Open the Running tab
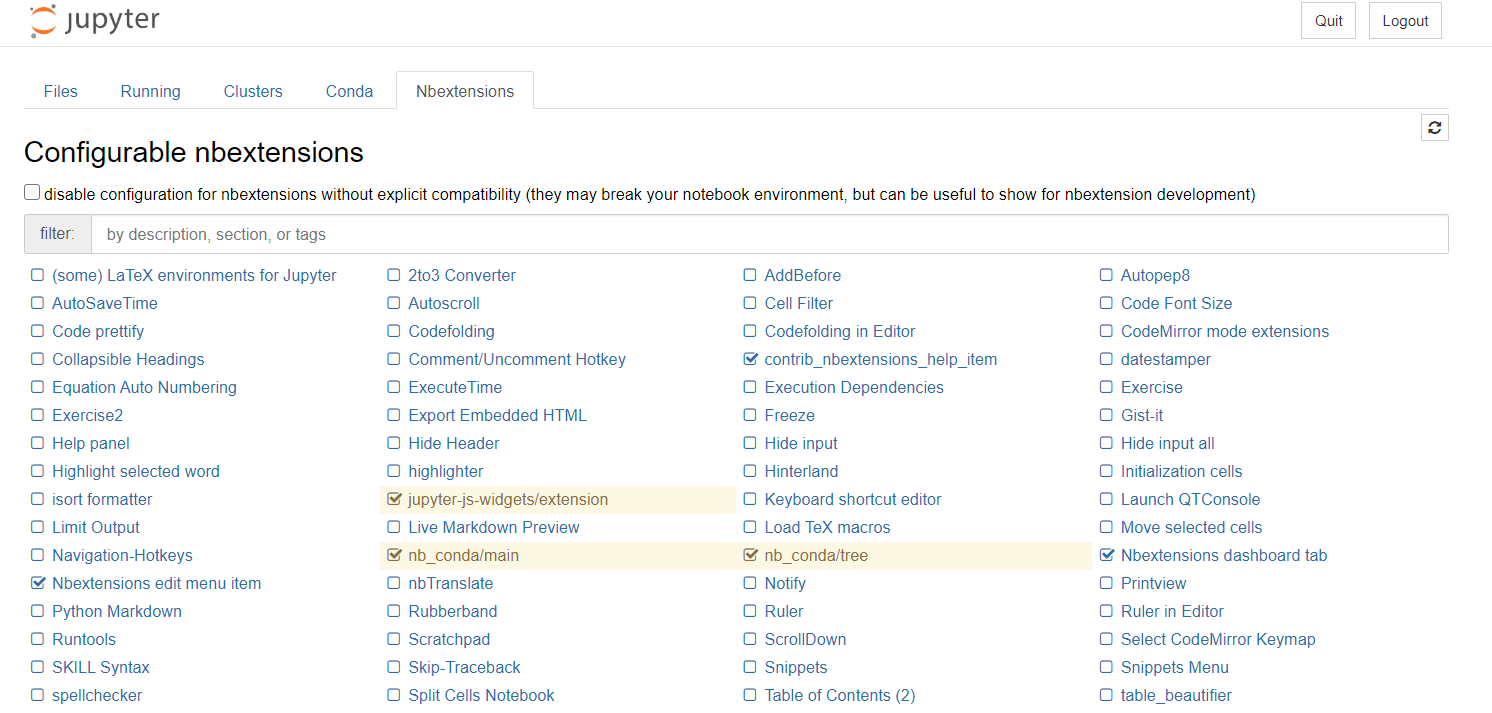The height and width of the screenshot is (713, 1492). [150, 90]
